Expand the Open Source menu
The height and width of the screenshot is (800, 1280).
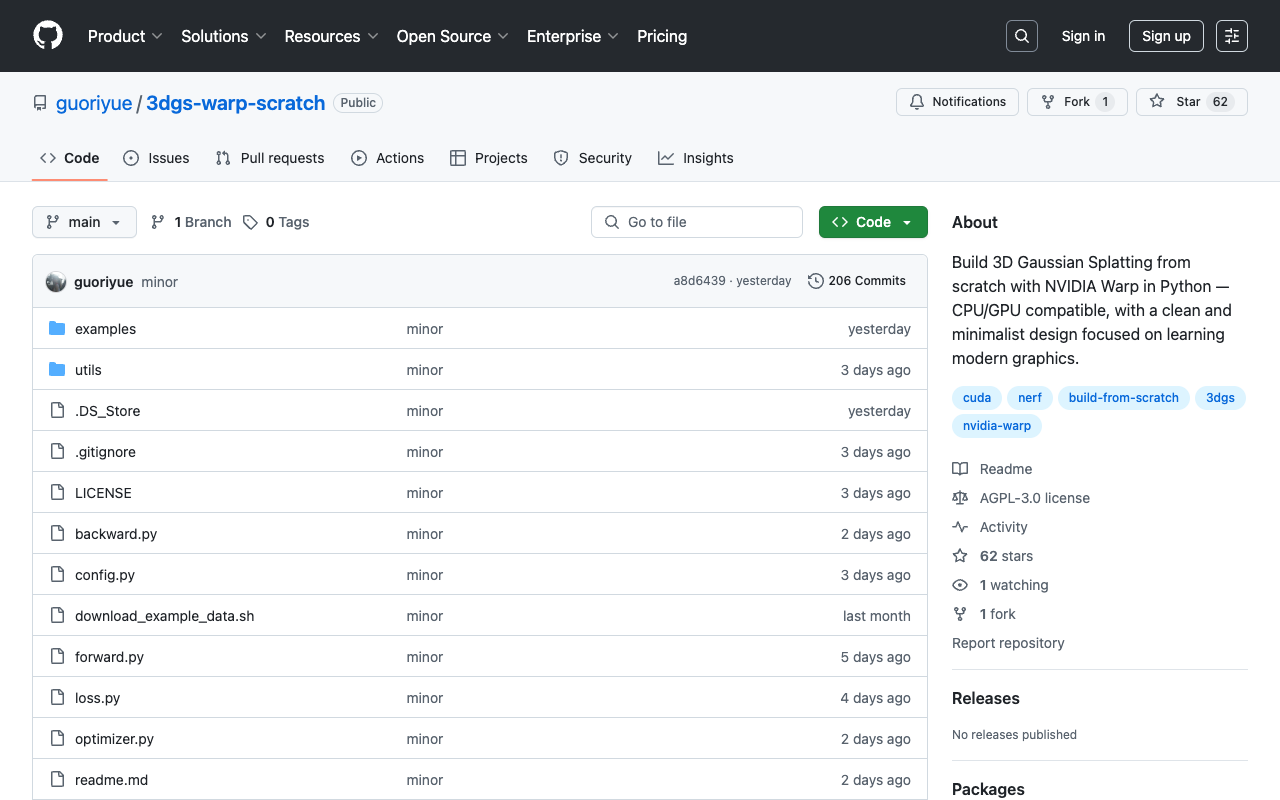coord(452,36)
